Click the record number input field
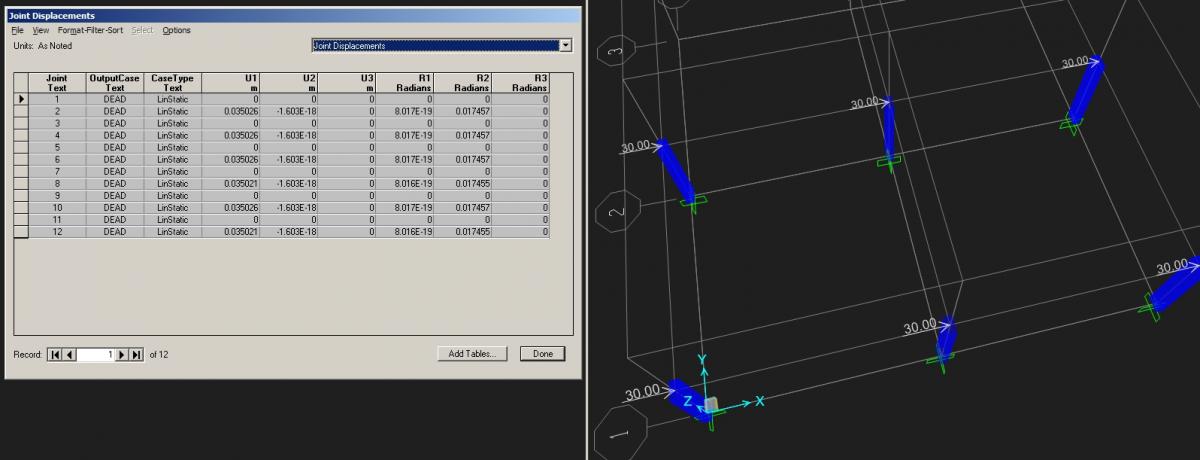 point(97,355)
